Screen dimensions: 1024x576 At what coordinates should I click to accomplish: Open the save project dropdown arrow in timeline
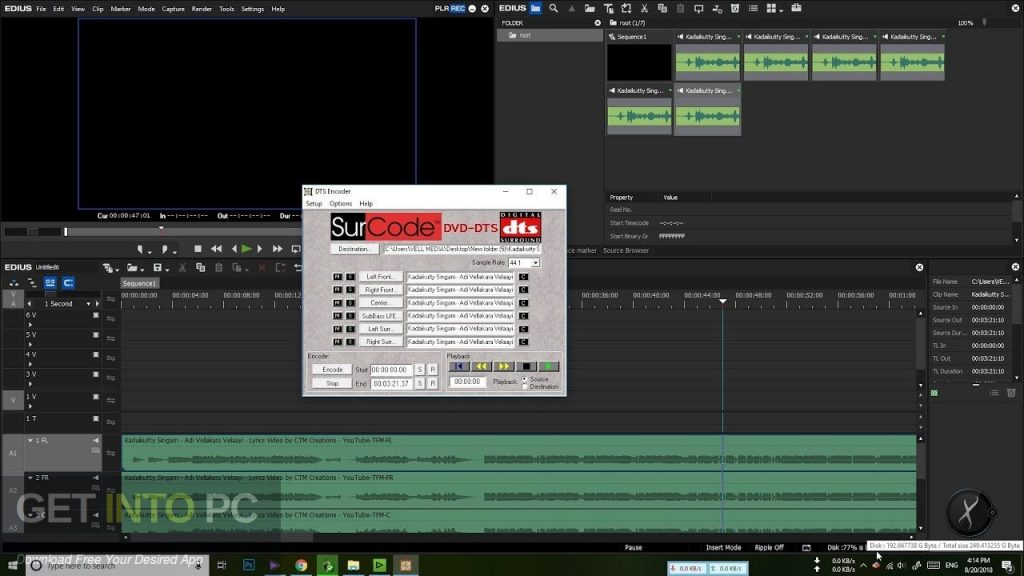[167, 269]
